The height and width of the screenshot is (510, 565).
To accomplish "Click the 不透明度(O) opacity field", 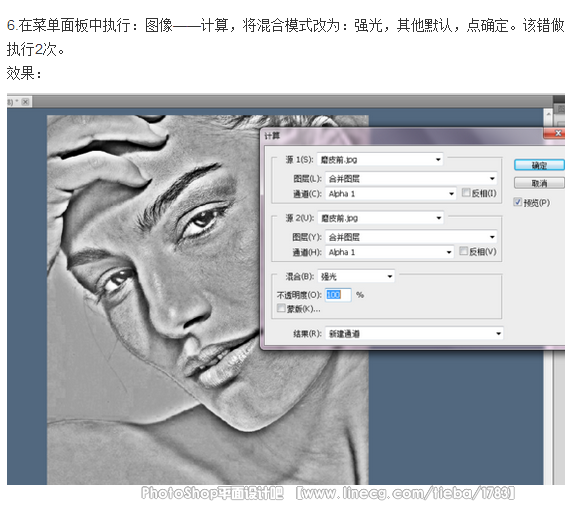I will click(338, 295).
